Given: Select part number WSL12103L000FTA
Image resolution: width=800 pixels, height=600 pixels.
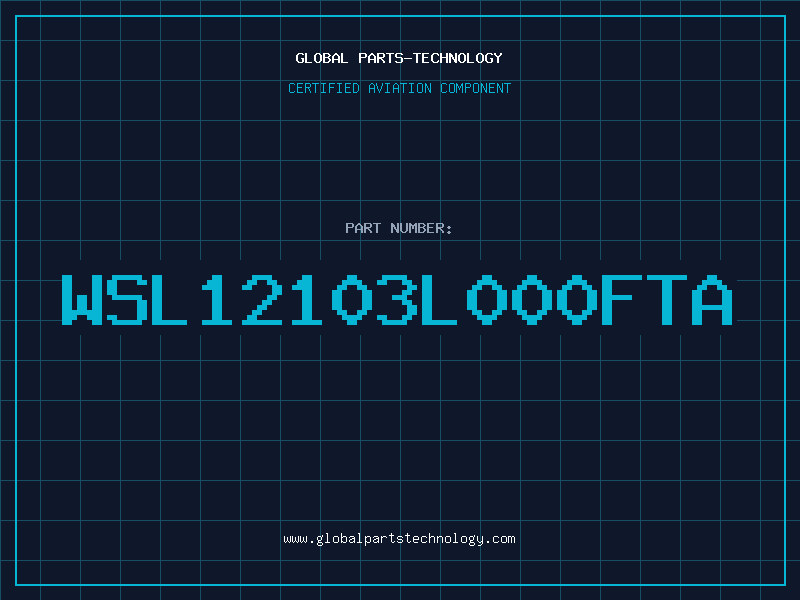Looking at the screenshot, I should pos(397,300).
